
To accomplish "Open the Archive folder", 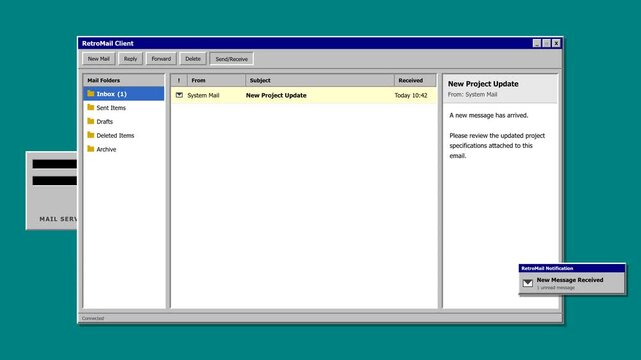I will coord(123,149).
